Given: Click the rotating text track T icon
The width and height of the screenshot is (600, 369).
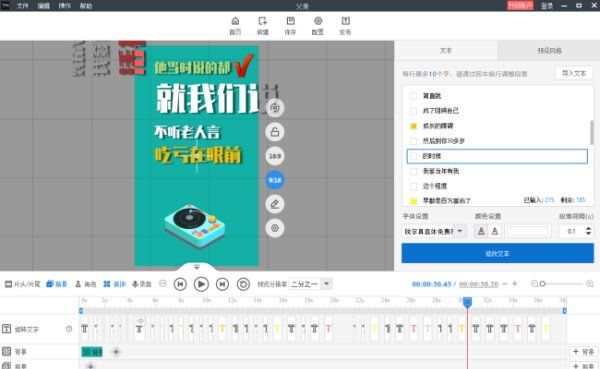Looking at the screenshot, I should (7, 329).
